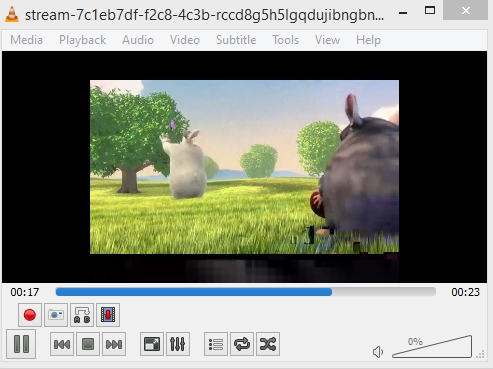
Task: Toggle the A-B loop button
Action: (x=82, y=315)
